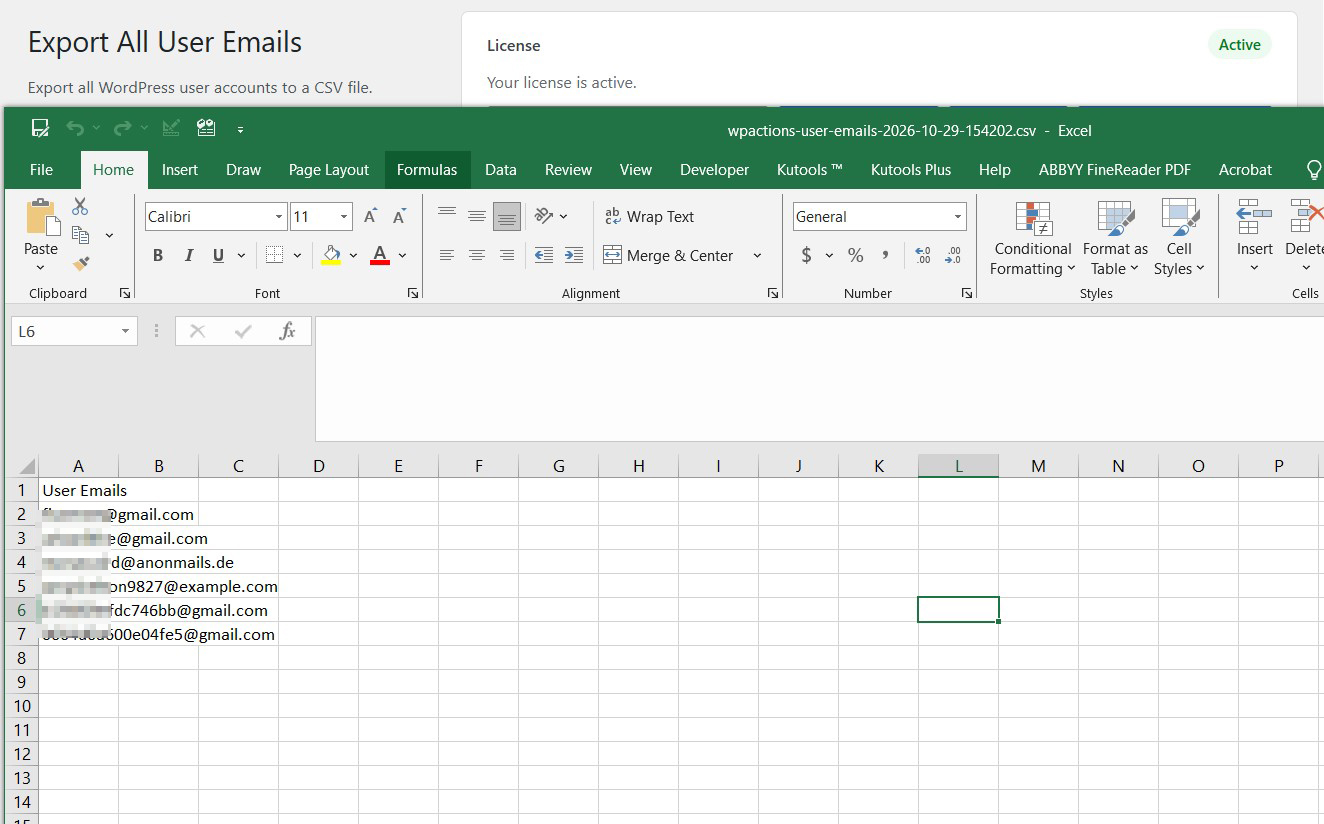The width and height of the screenshot is (1324, 824).
Task: Click Merge & Center button
Action: click(669, 256)
